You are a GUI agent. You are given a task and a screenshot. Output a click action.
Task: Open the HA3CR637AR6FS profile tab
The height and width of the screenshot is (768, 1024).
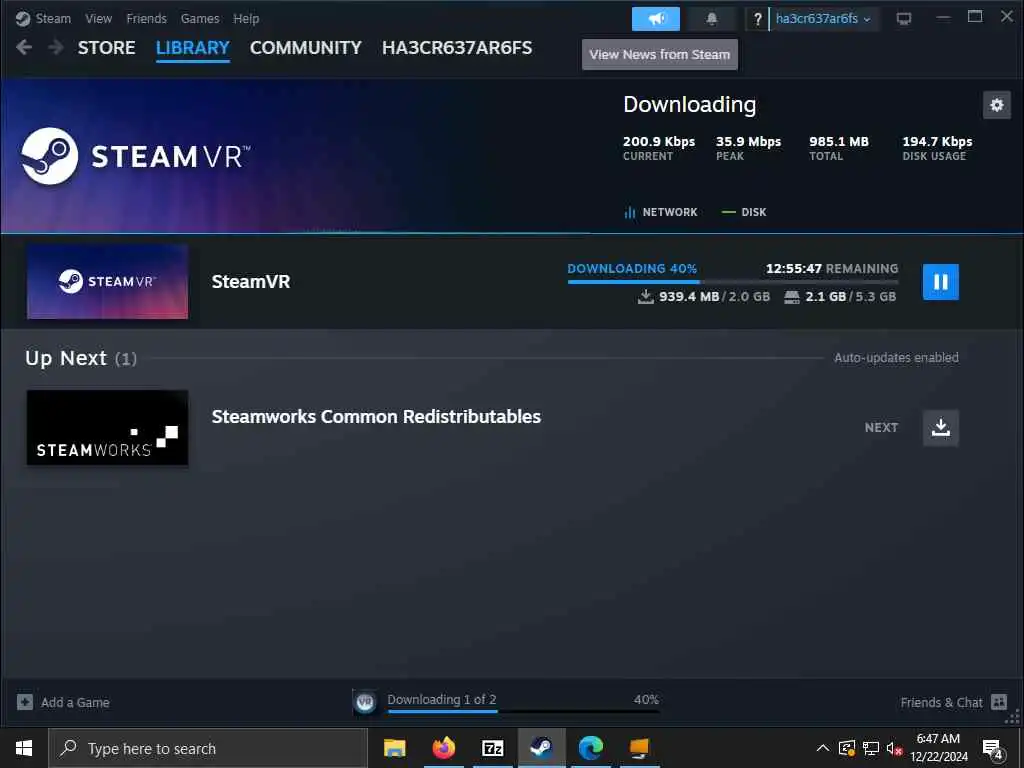[x=457, y=48]
